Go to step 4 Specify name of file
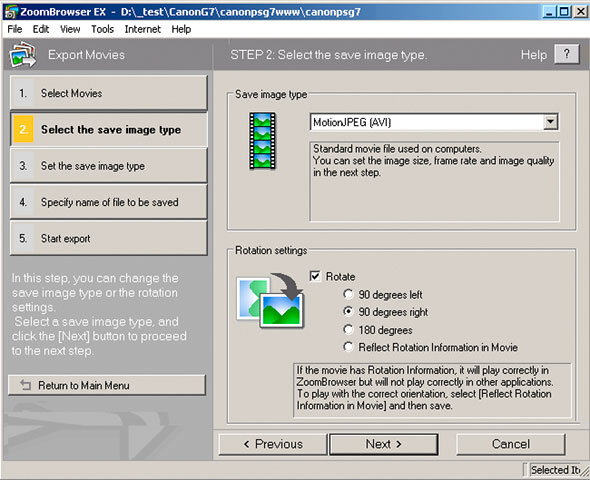 (x=108, y=202)
